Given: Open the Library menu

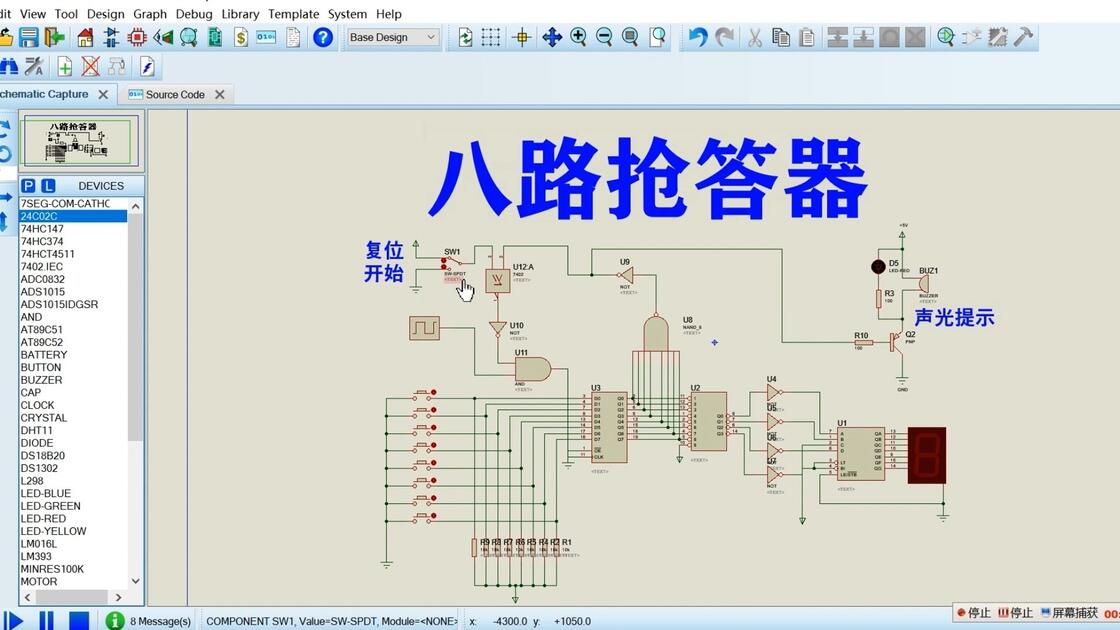Looking at the screenshot, I should tap(240, 14).
